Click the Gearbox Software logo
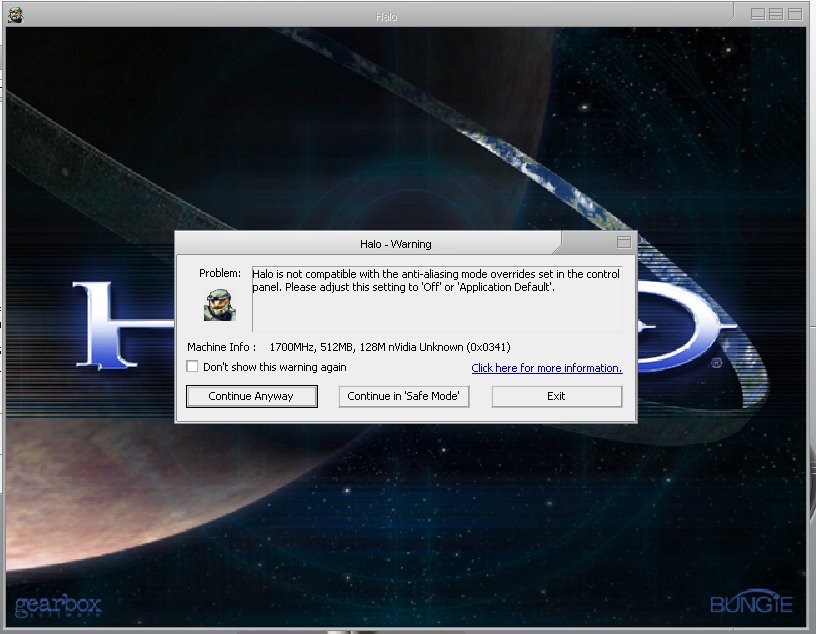Viewport: 816px width, 634px height. tap(58, 605)
